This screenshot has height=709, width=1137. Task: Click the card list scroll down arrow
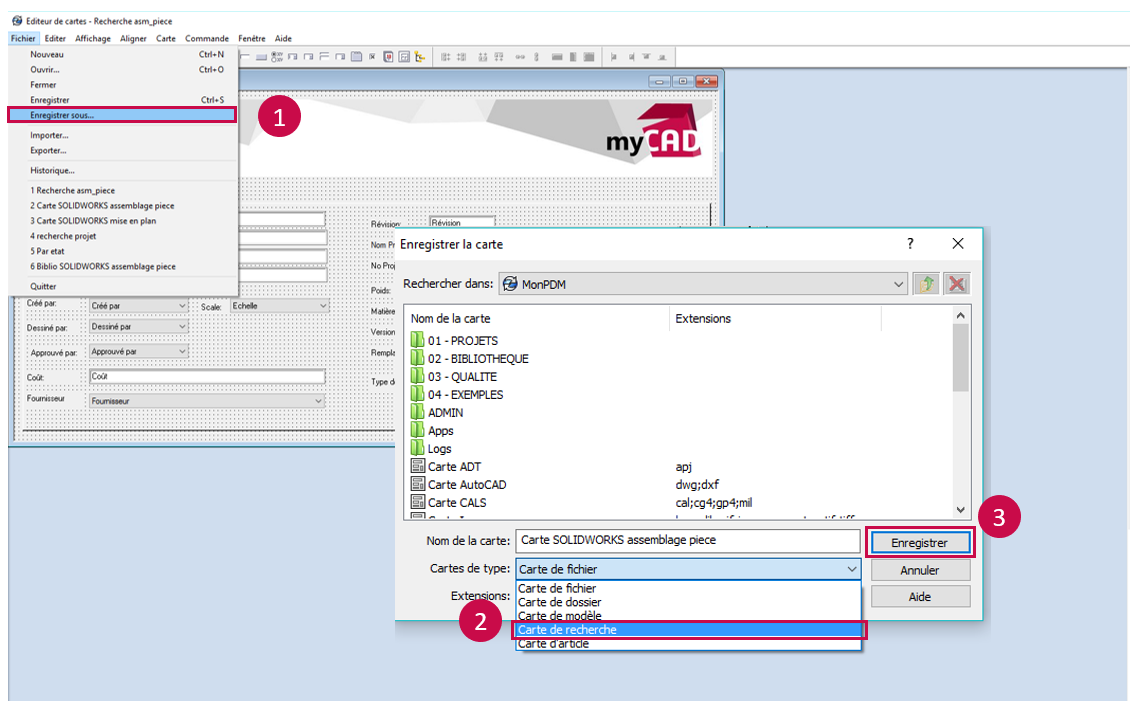960,510
